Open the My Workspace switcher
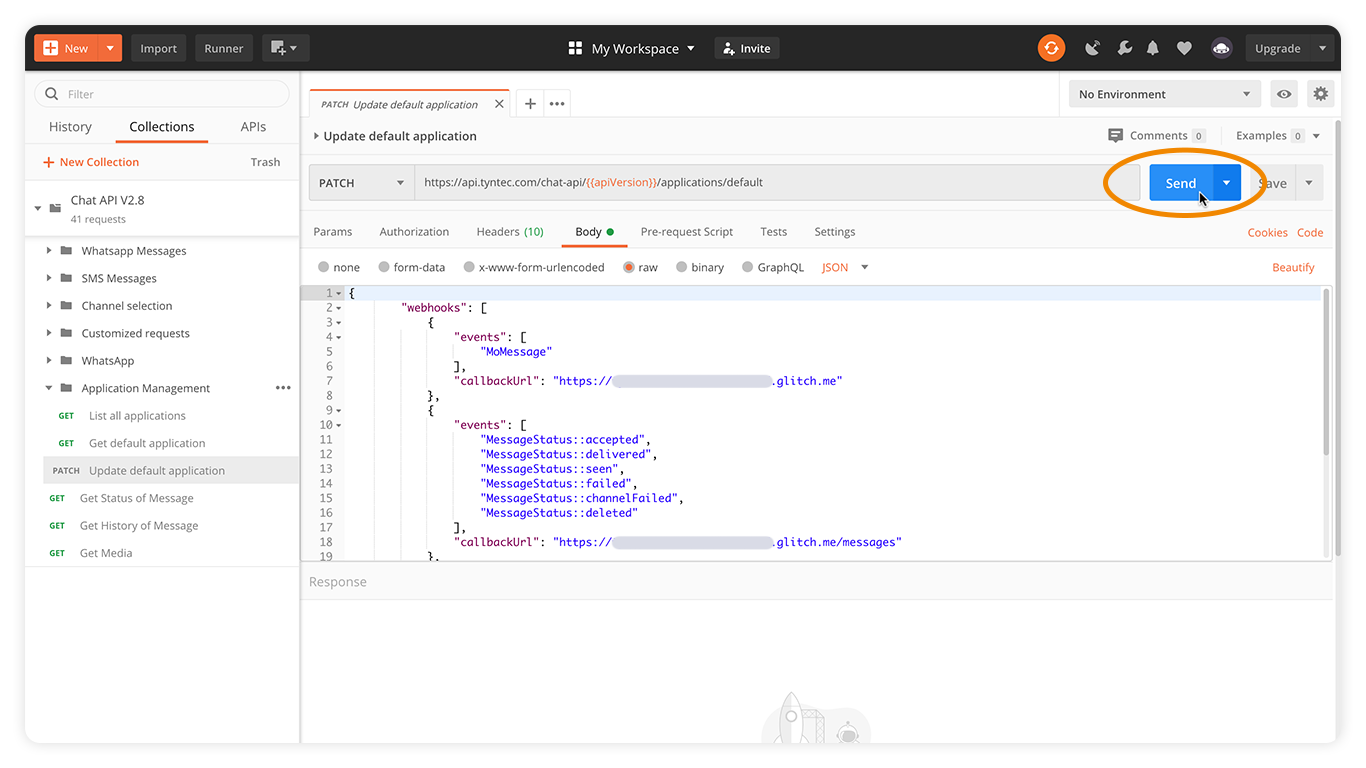 [x=631, y=48]
